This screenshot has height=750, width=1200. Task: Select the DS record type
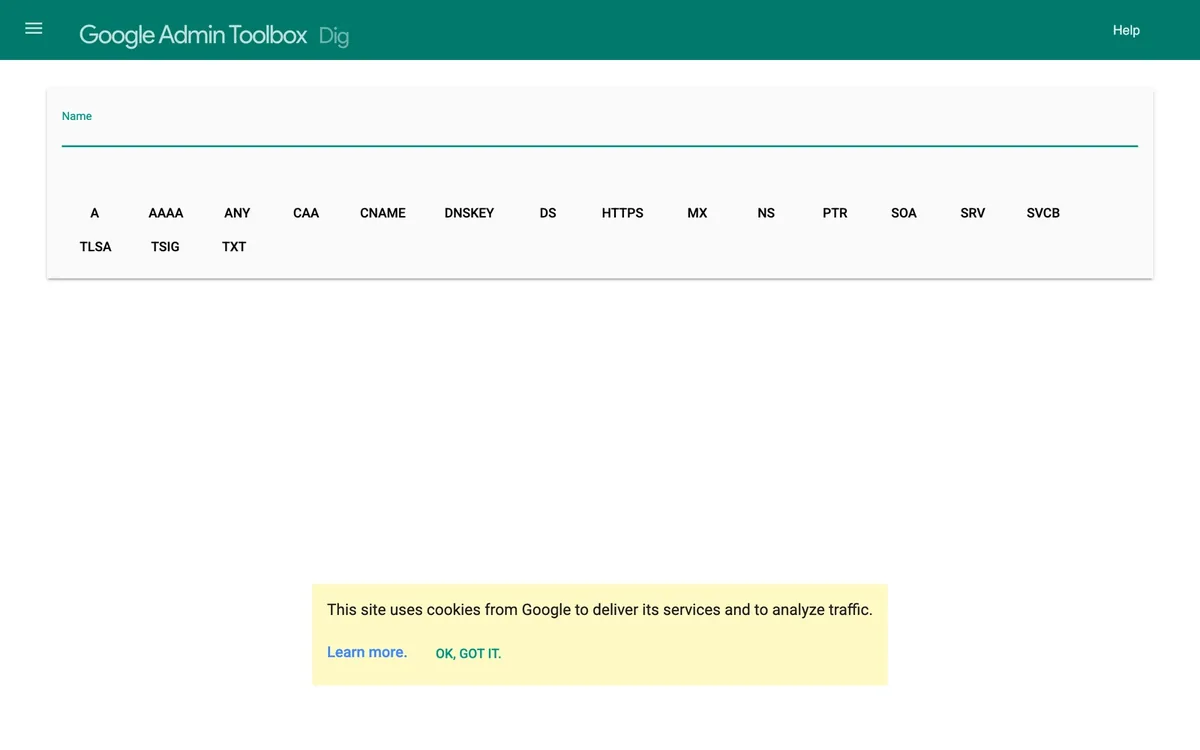point(548,213)
